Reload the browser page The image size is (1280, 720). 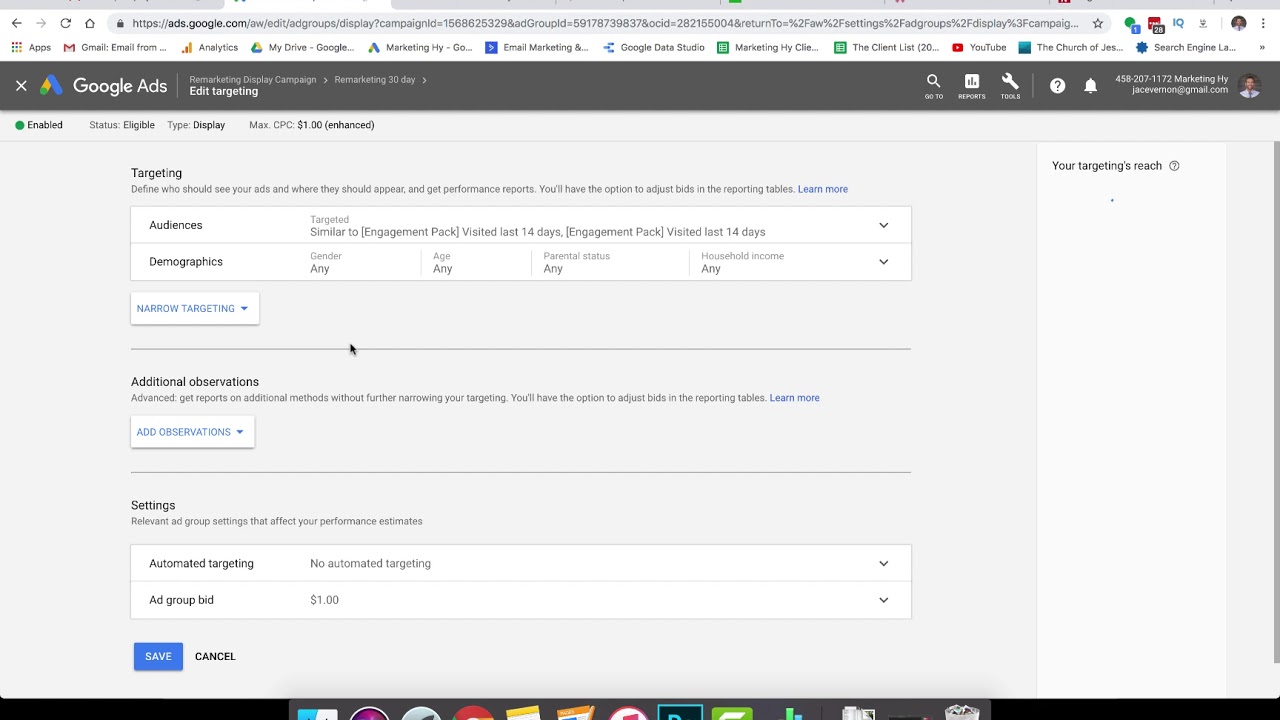(x=65, y=23)
